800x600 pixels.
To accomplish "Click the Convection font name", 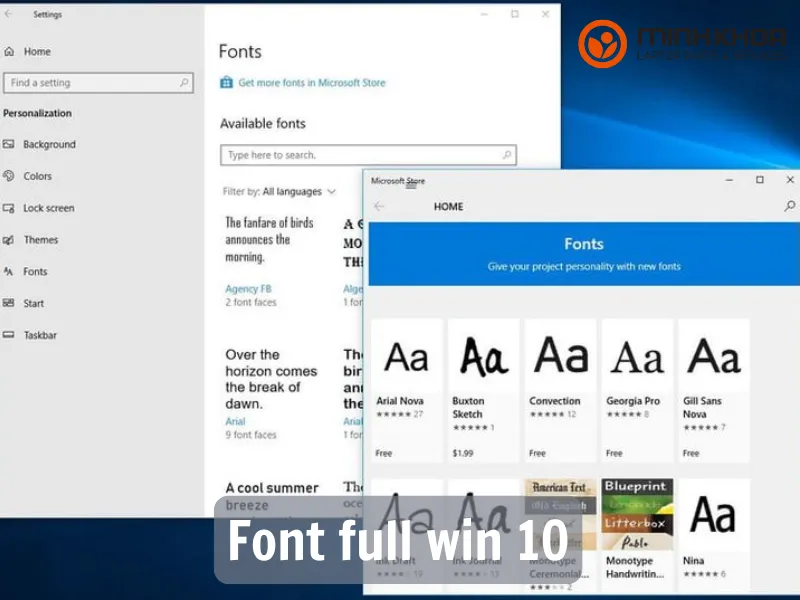I will point(555,401).
